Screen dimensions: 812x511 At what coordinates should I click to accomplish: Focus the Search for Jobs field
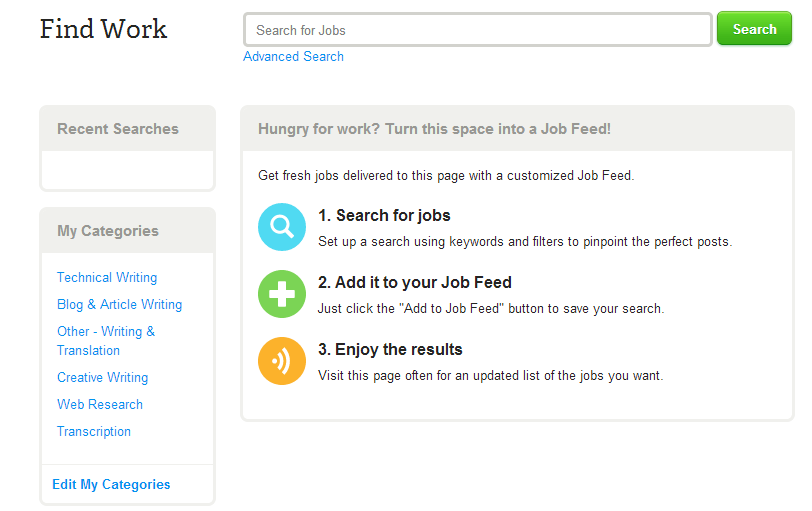[477, 30]
